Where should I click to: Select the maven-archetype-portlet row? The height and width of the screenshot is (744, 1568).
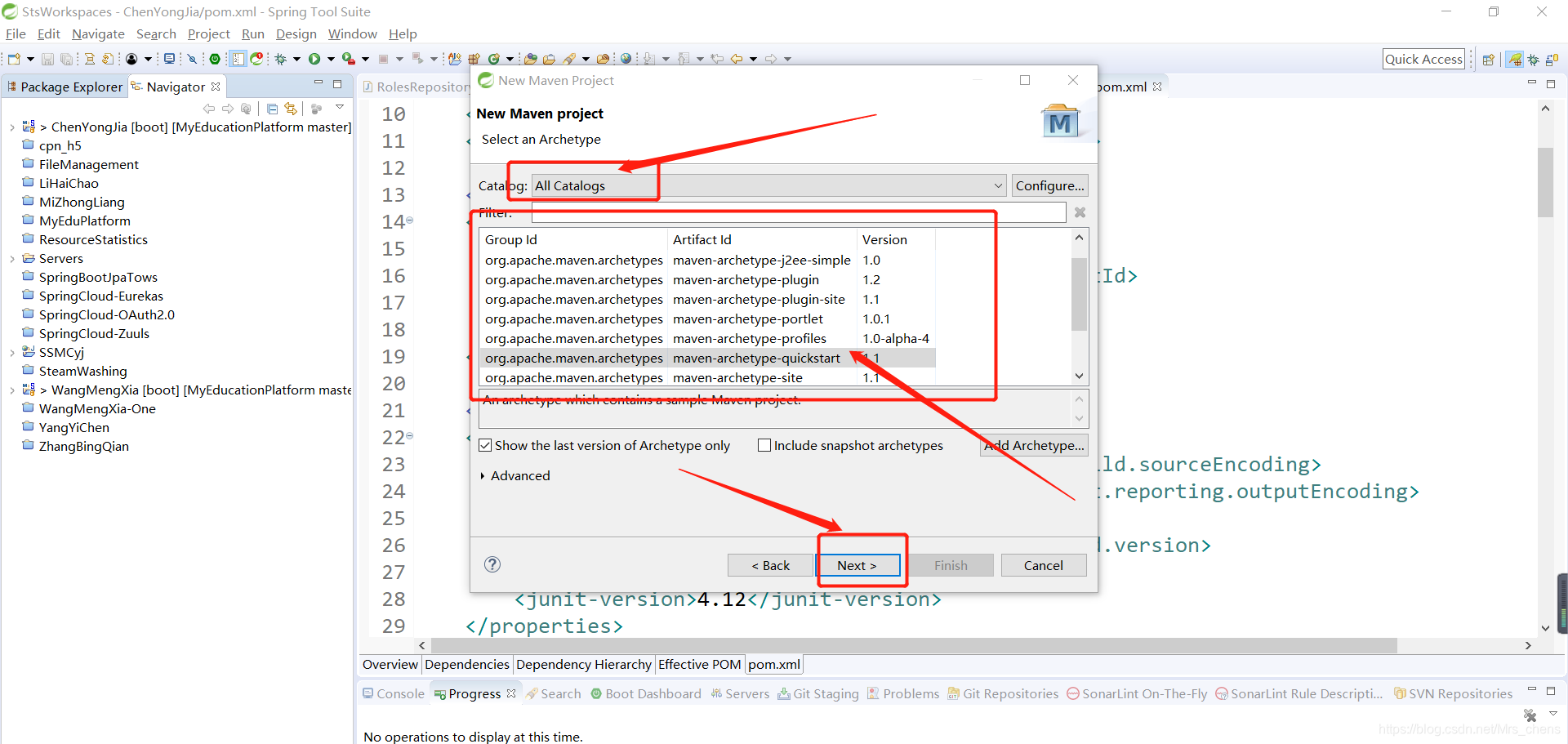pyautogui.click(x=707, y=319)
